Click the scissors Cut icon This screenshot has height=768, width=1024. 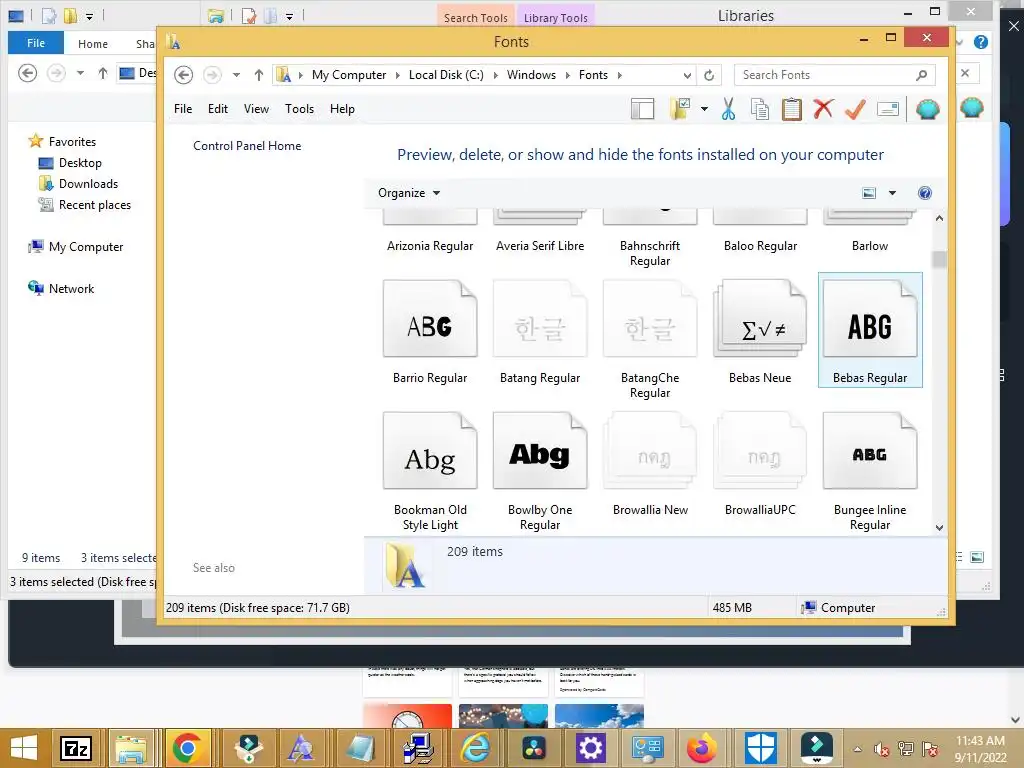tap(728, 109)
